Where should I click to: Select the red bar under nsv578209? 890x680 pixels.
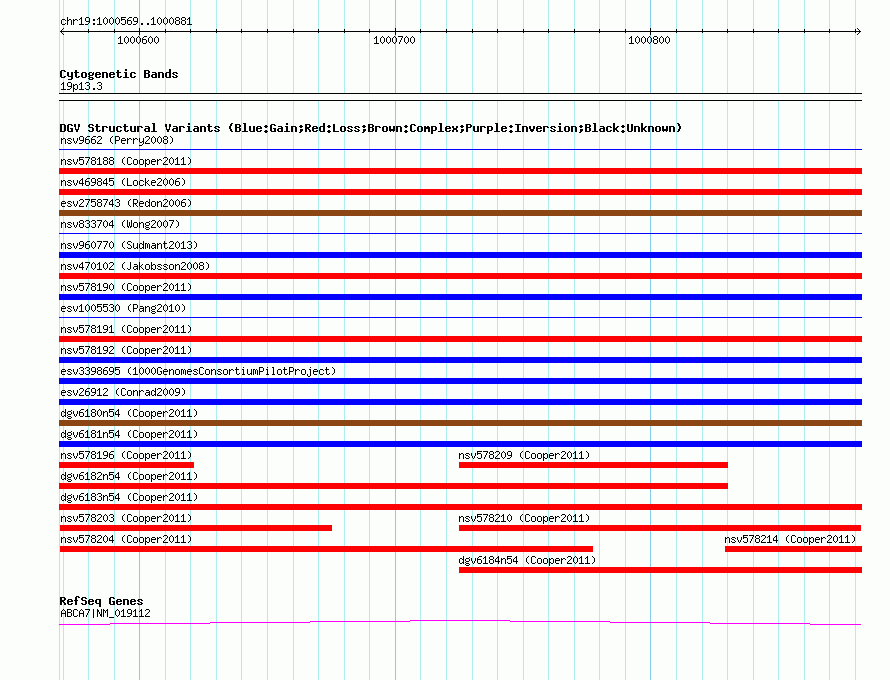click(593, 465)
